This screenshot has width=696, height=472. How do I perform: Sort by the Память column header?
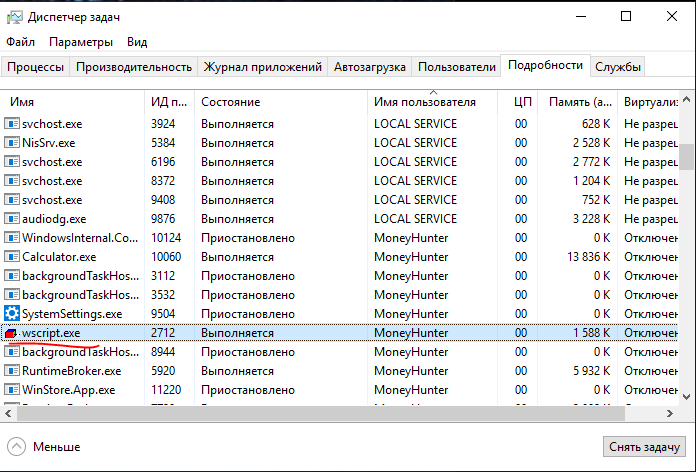point(577,102)
